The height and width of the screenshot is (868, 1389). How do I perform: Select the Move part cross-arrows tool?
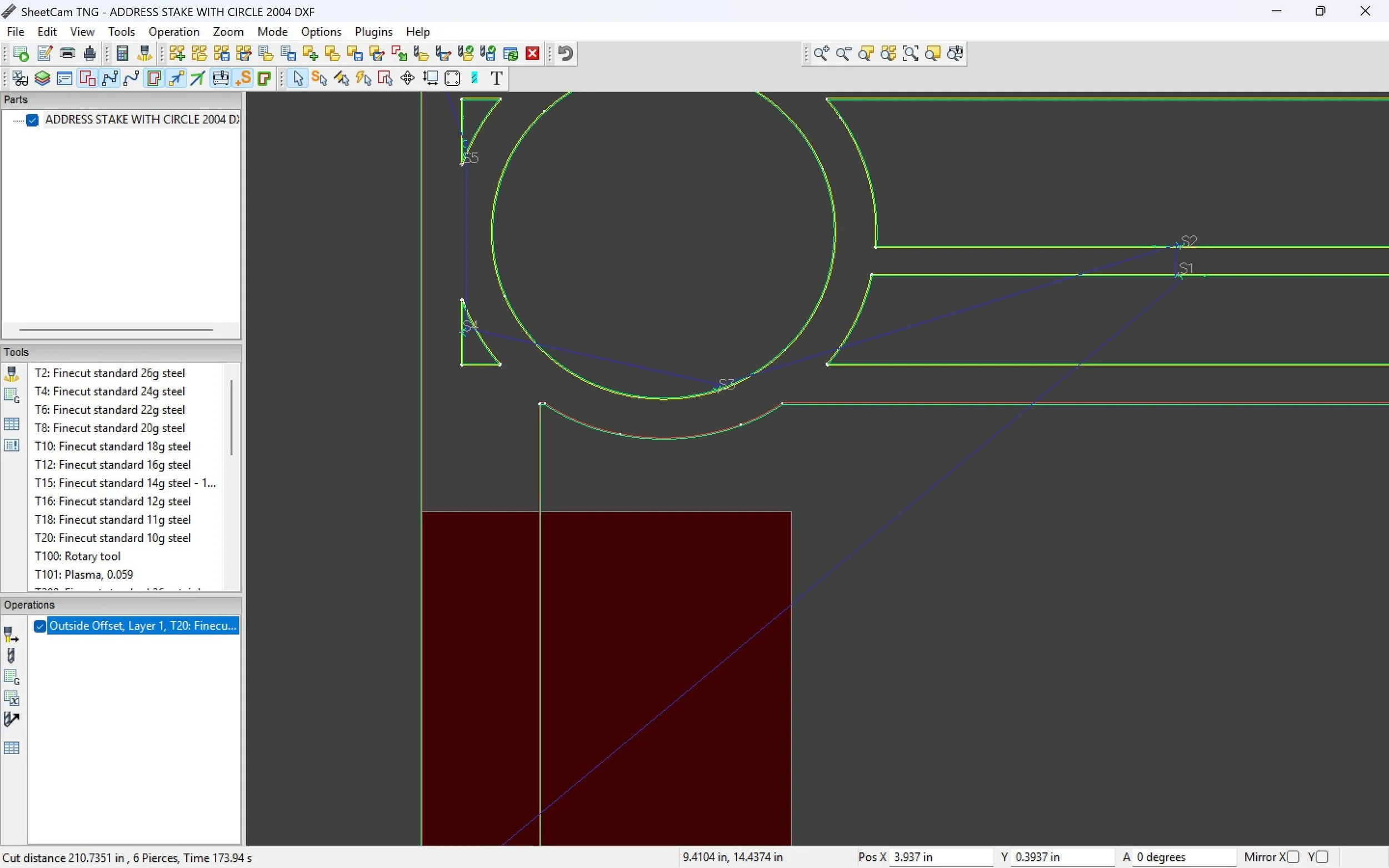[x=407, y=78]
